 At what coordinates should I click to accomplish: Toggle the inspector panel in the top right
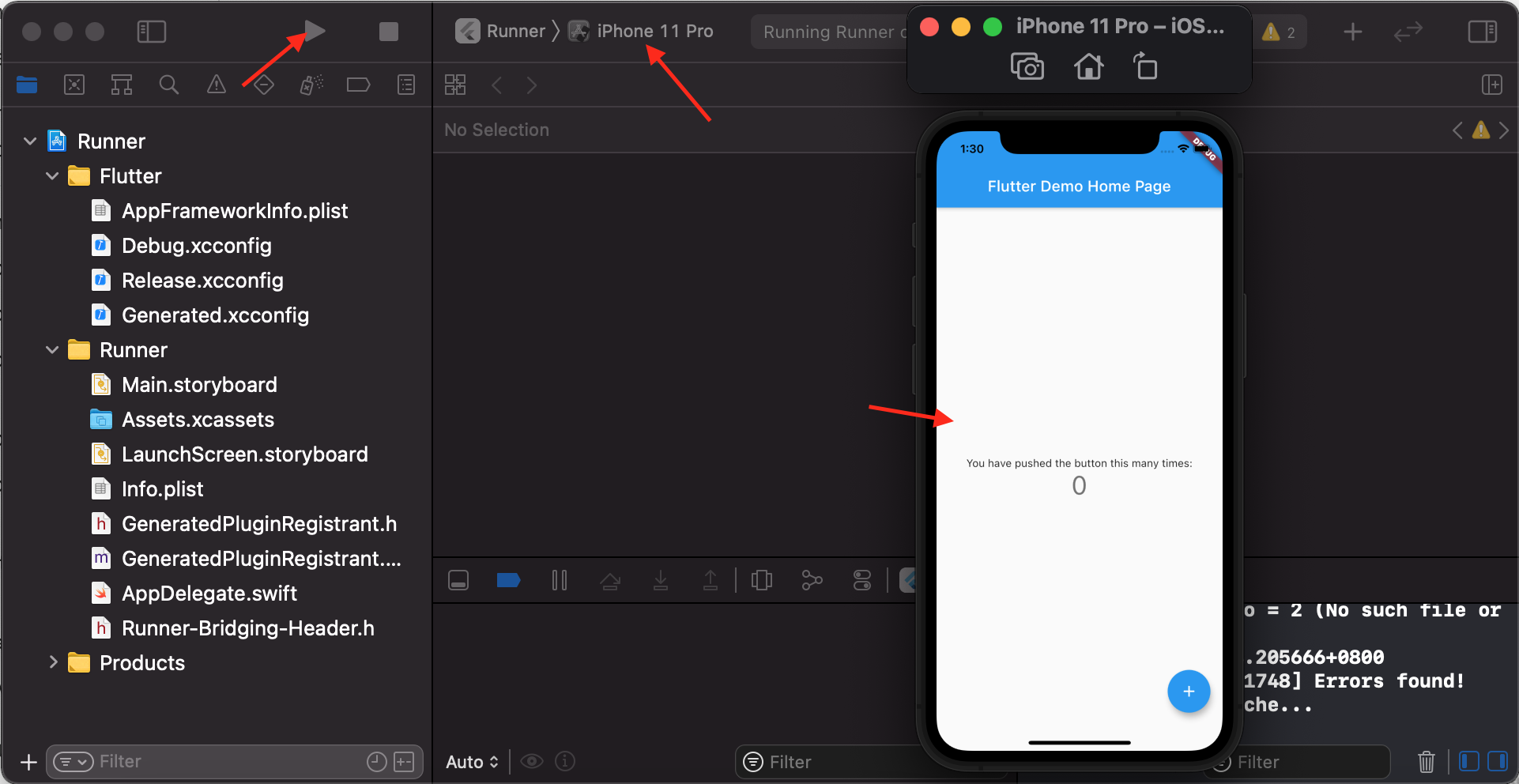coord(1483,32)
